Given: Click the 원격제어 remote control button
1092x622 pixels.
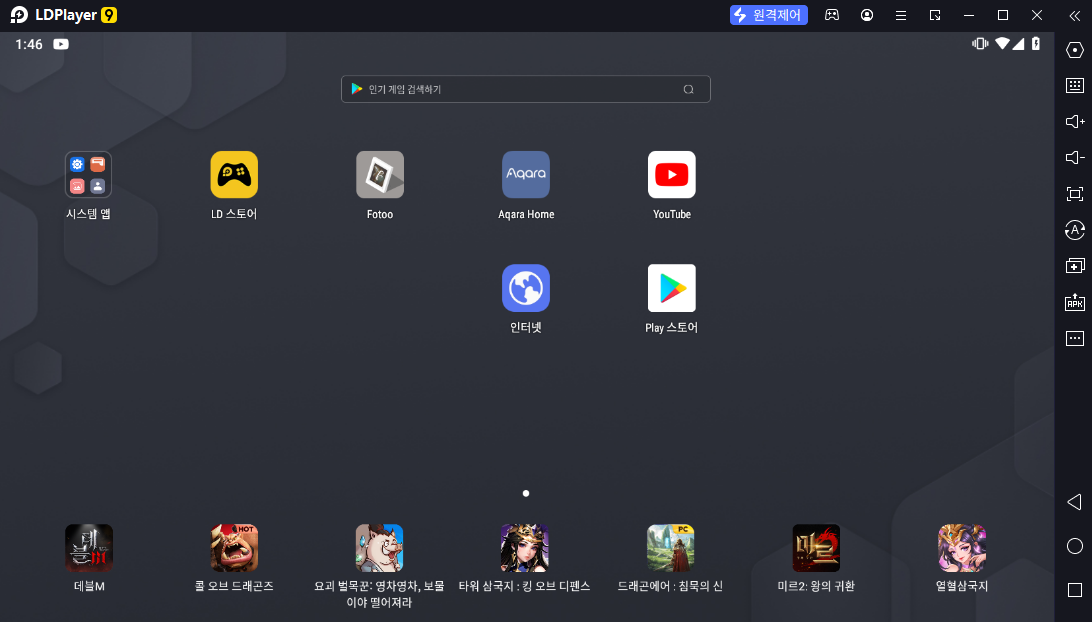Looking at the screenshot, I should pyautogui.click(x=768, y=15).
